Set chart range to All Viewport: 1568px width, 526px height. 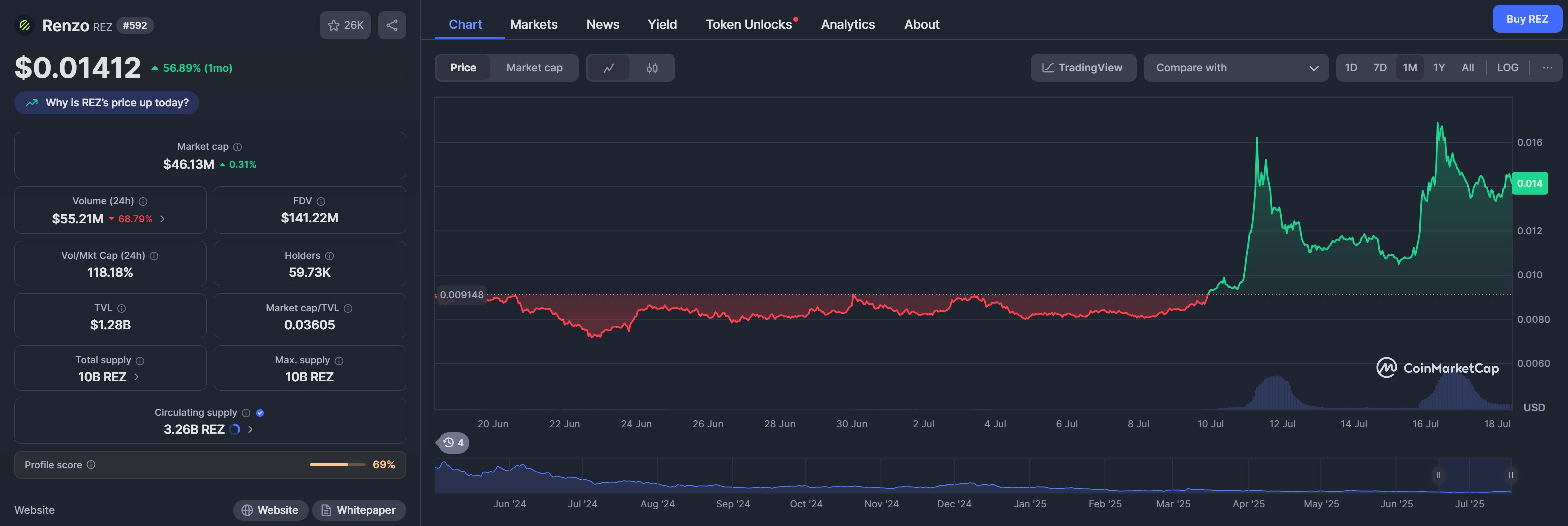1468,68
